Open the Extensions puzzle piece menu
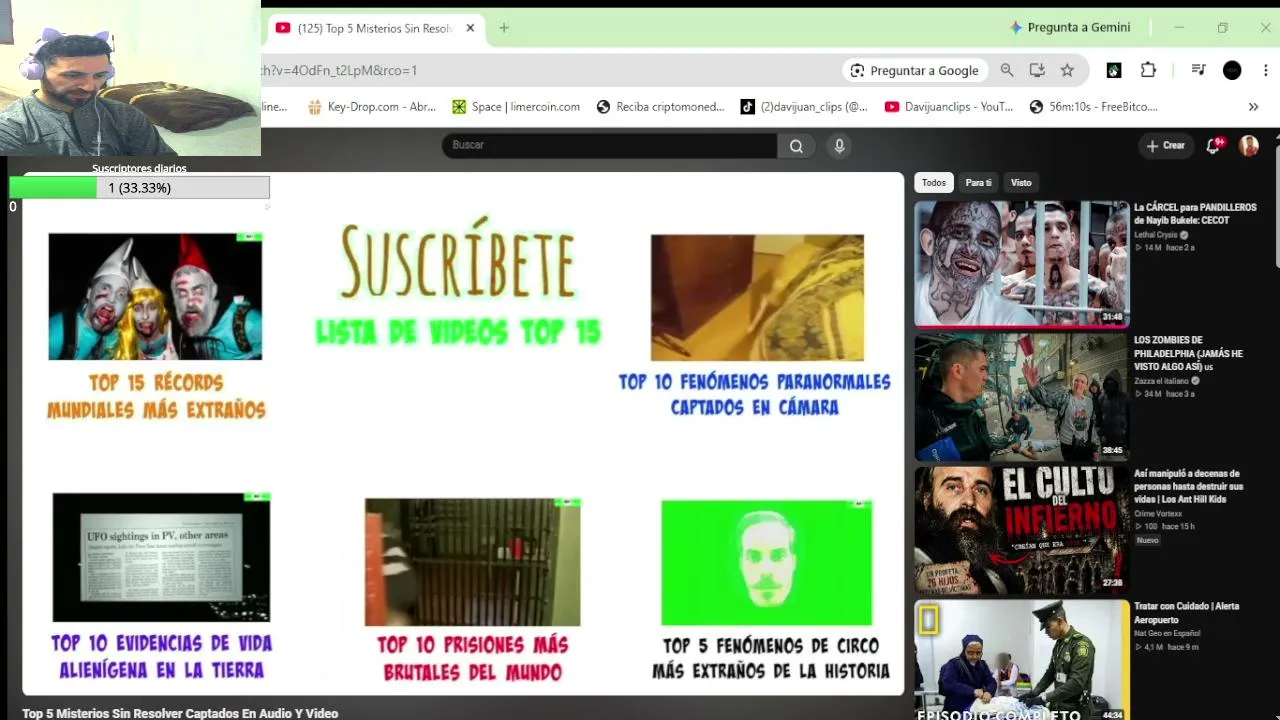The image size is (1280, 720). pyautogui.click(x=1148, y=70)
